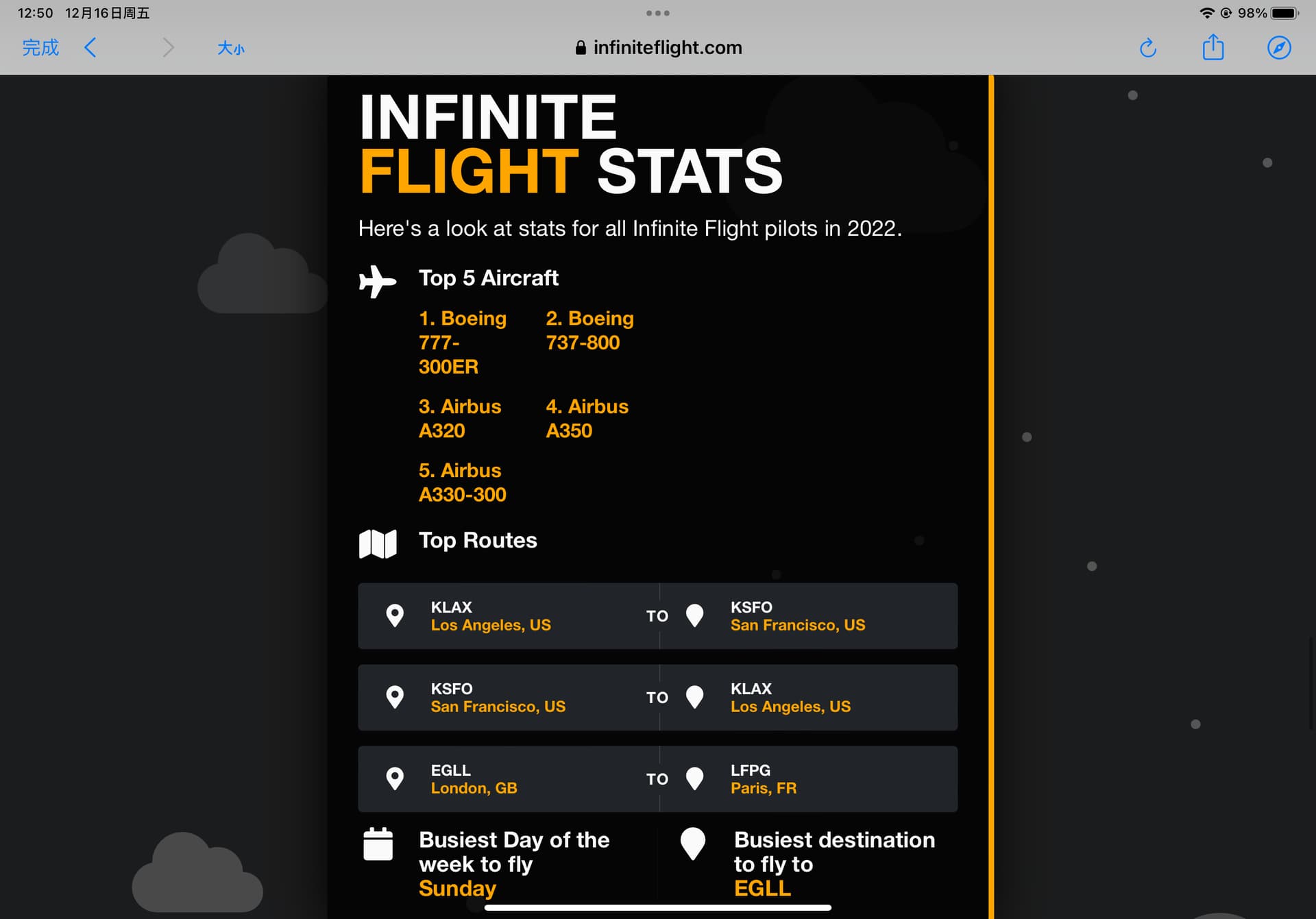Open the share sheet icon
This screenshot has width=1316, height=919.
pyautogui.click(x=1213, y=47)
